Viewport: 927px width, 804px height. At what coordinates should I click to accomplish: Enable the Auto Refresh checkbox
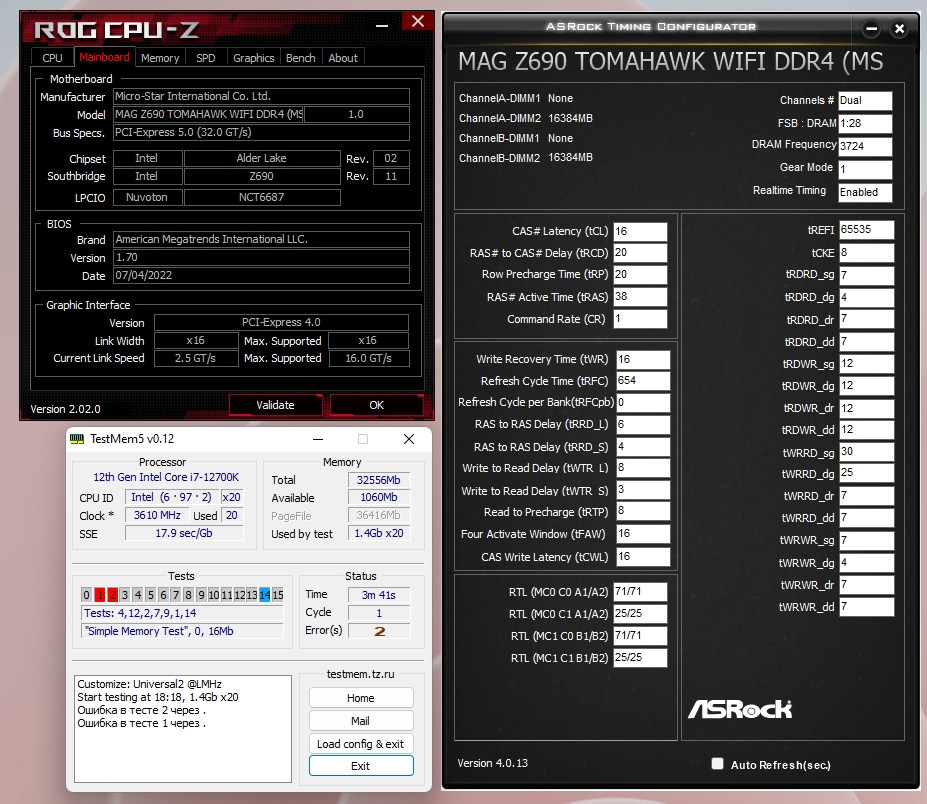(x=718, y=764)
